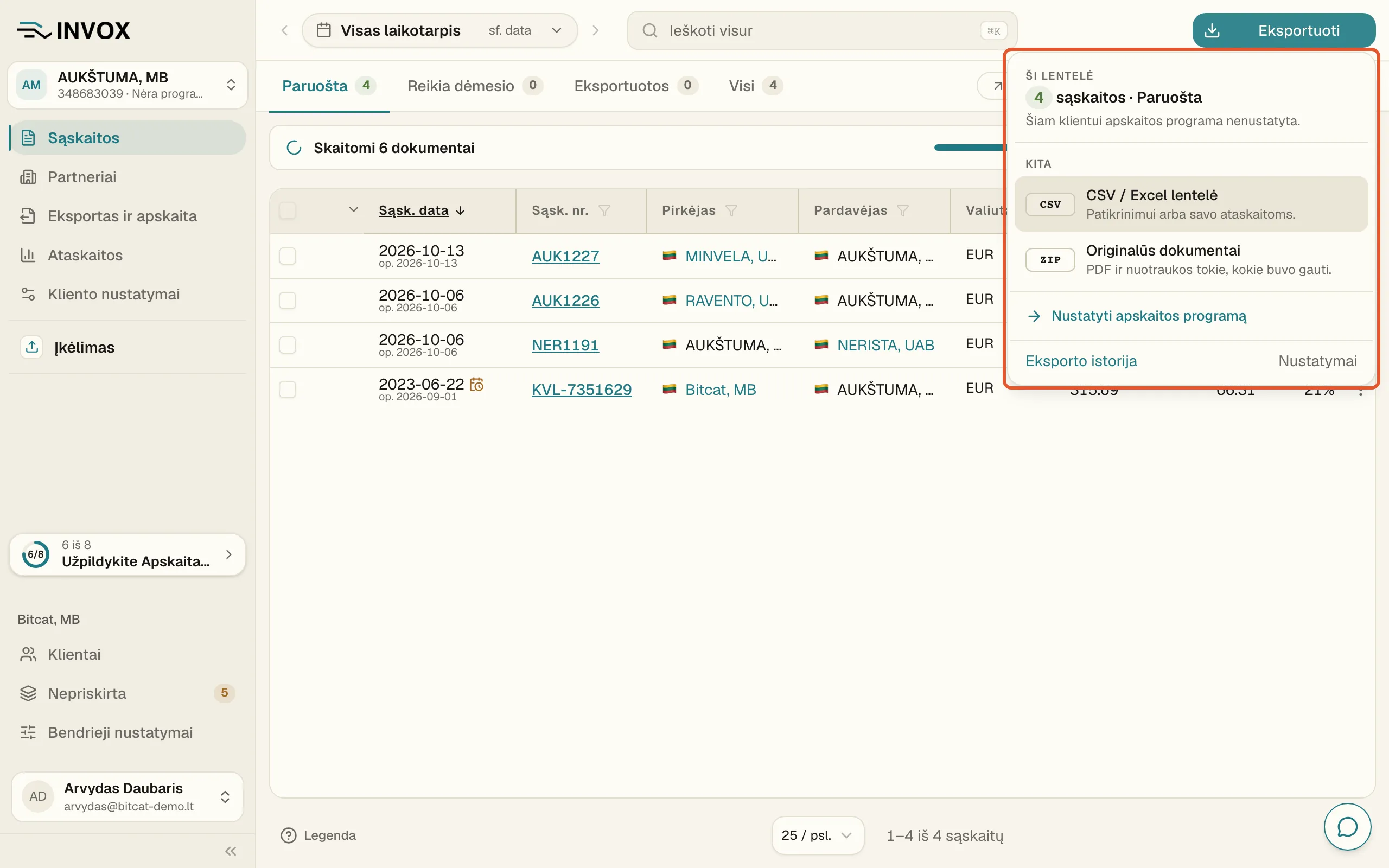The image size is (1389, 868).
Task: Open the Visas laikotarpis date range dropdown
Action: 439,30
